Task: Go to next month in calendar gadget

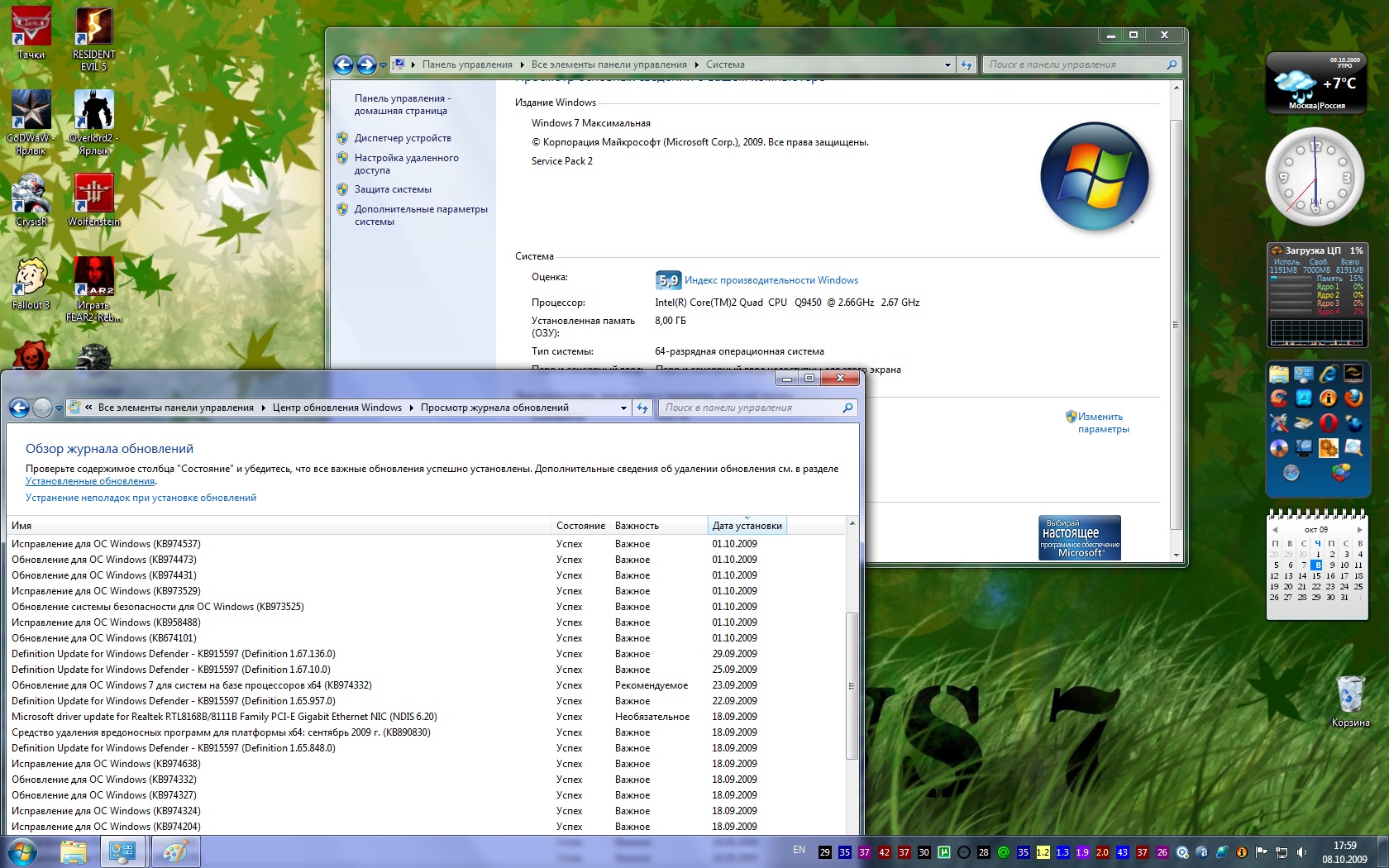Action: pos(1358,529)
